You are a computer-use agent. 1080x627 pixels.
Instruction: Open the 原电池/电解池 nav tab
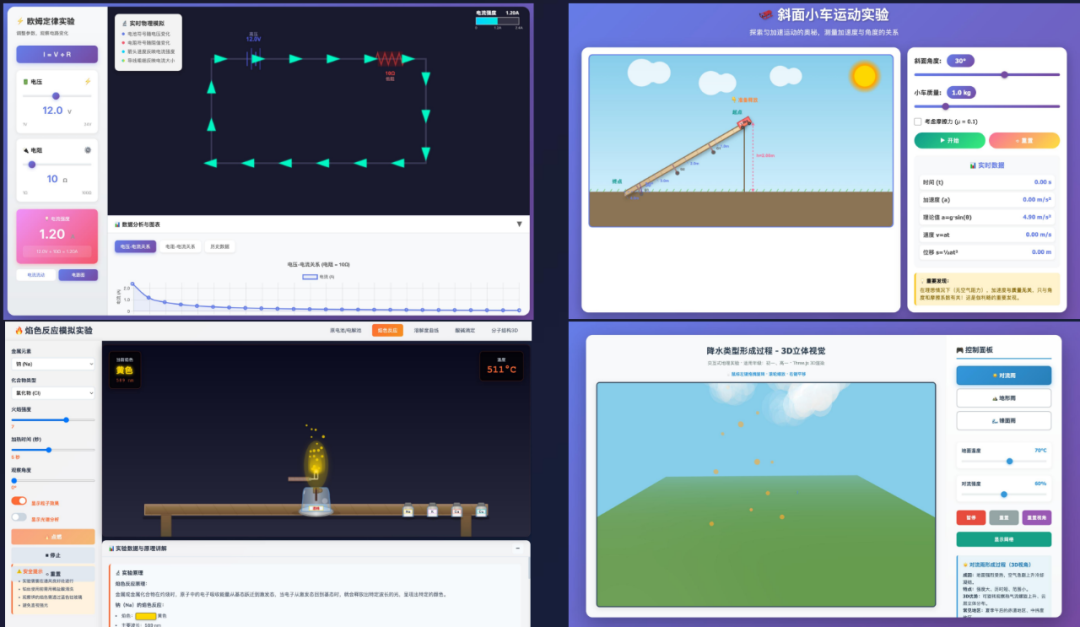[x=346, y=330]
